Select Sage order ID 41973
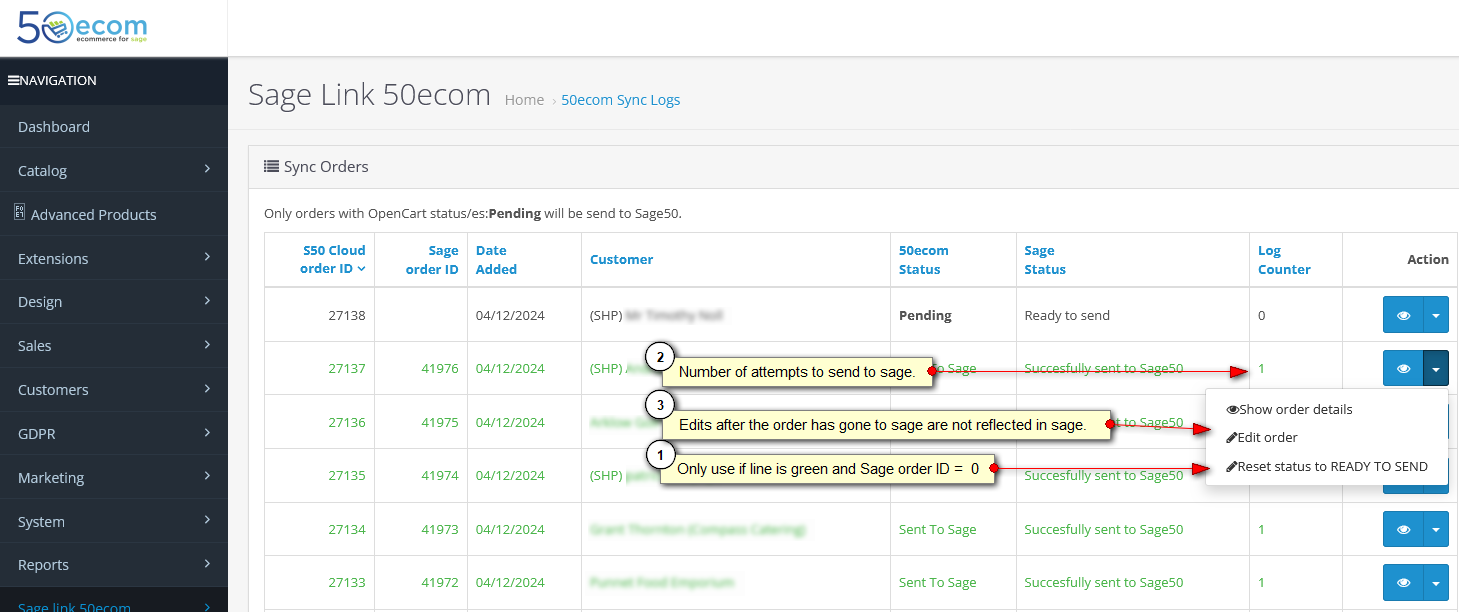This screenshot has width=1459, height=612. pyautogui.click(x=440, y=529)
